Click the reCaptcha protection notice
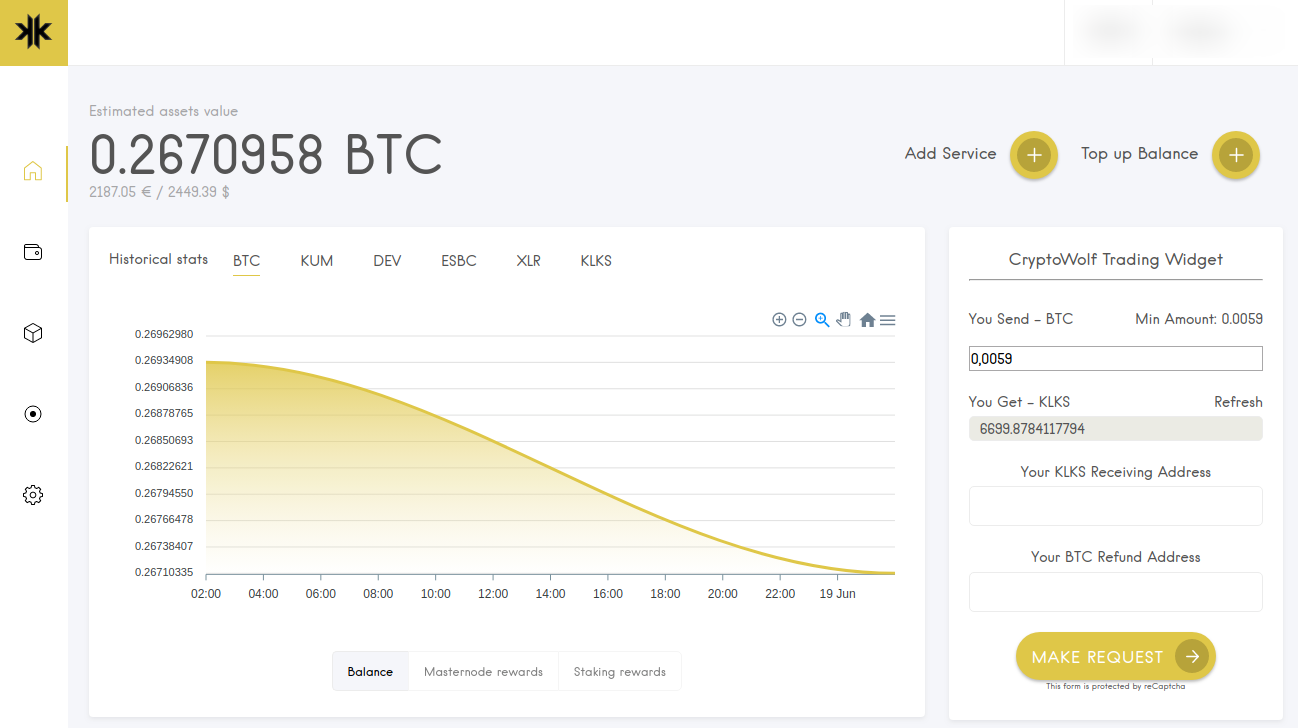Screen dimensions: 1298x728 click(1116, 687)
